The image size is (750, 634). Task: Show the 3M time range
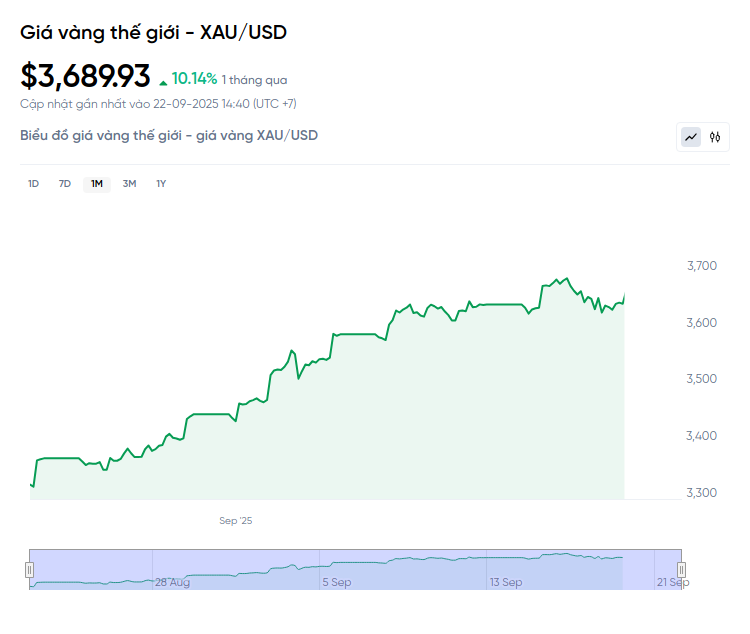pyautogui.click(x=129, y=184)
